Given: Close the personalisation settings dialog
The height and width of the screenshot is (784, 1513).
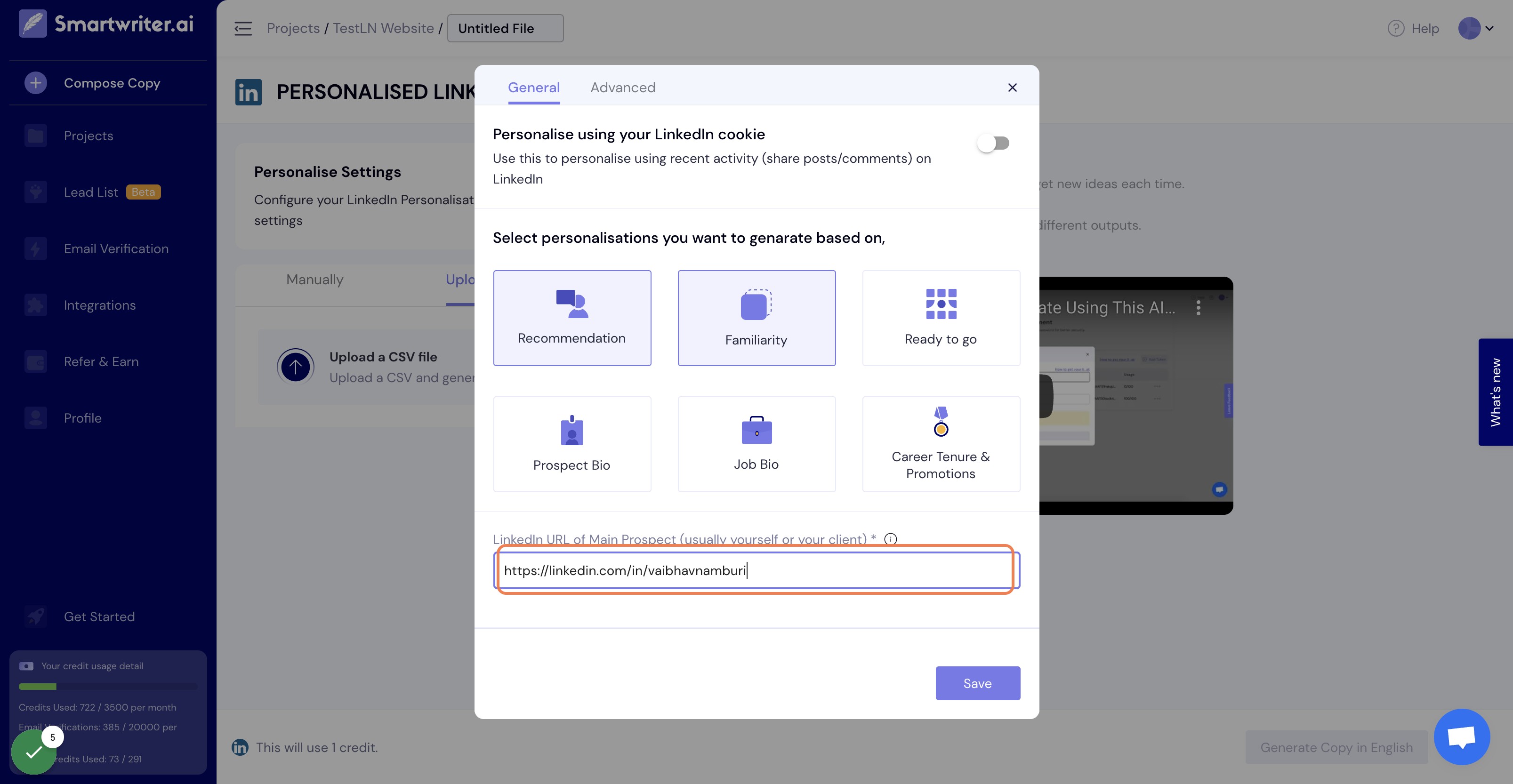Looking at the screenshot, I should [x=1012, y=88].
